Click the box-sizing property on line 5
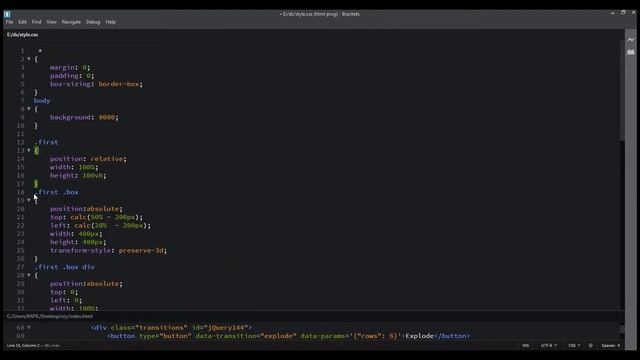The width and height of the screenshot is (640, 360). click(x=70, y=84)
